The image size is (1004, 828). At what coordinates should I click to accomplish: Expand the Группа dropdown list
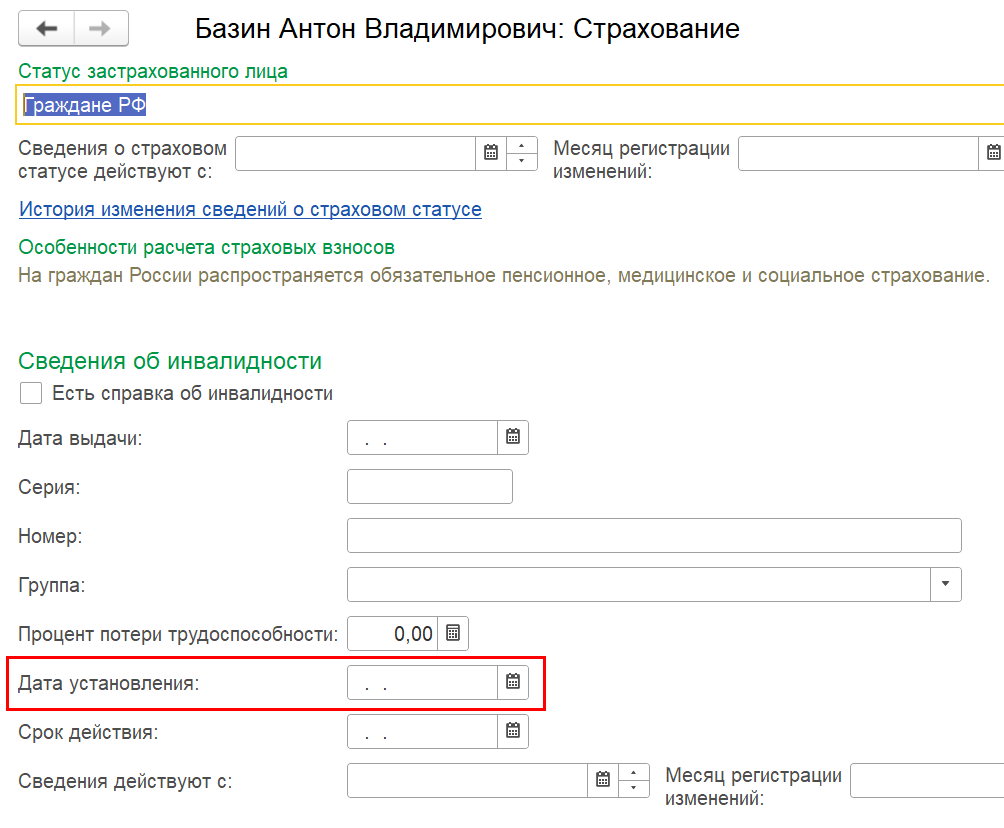pyautogui.click(x=945, y=584)
